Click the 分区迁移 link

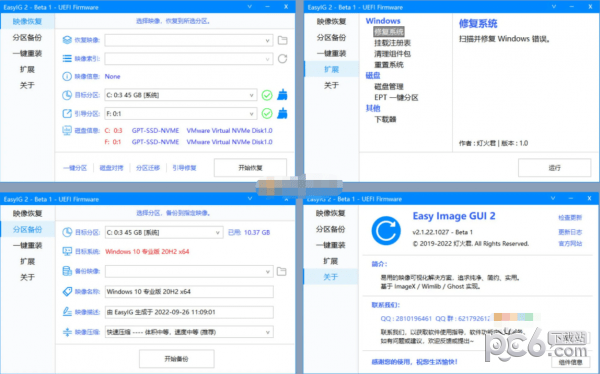point(148,168)
